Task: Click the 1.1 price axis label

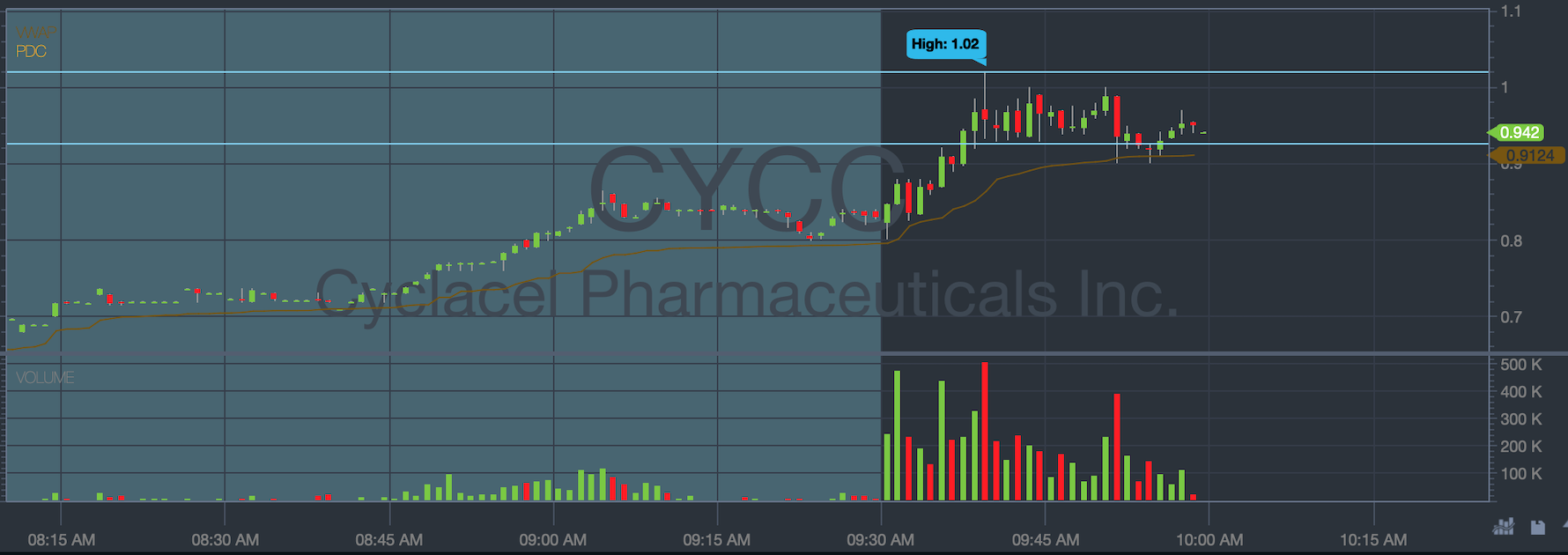Action: click(1511, 11)
